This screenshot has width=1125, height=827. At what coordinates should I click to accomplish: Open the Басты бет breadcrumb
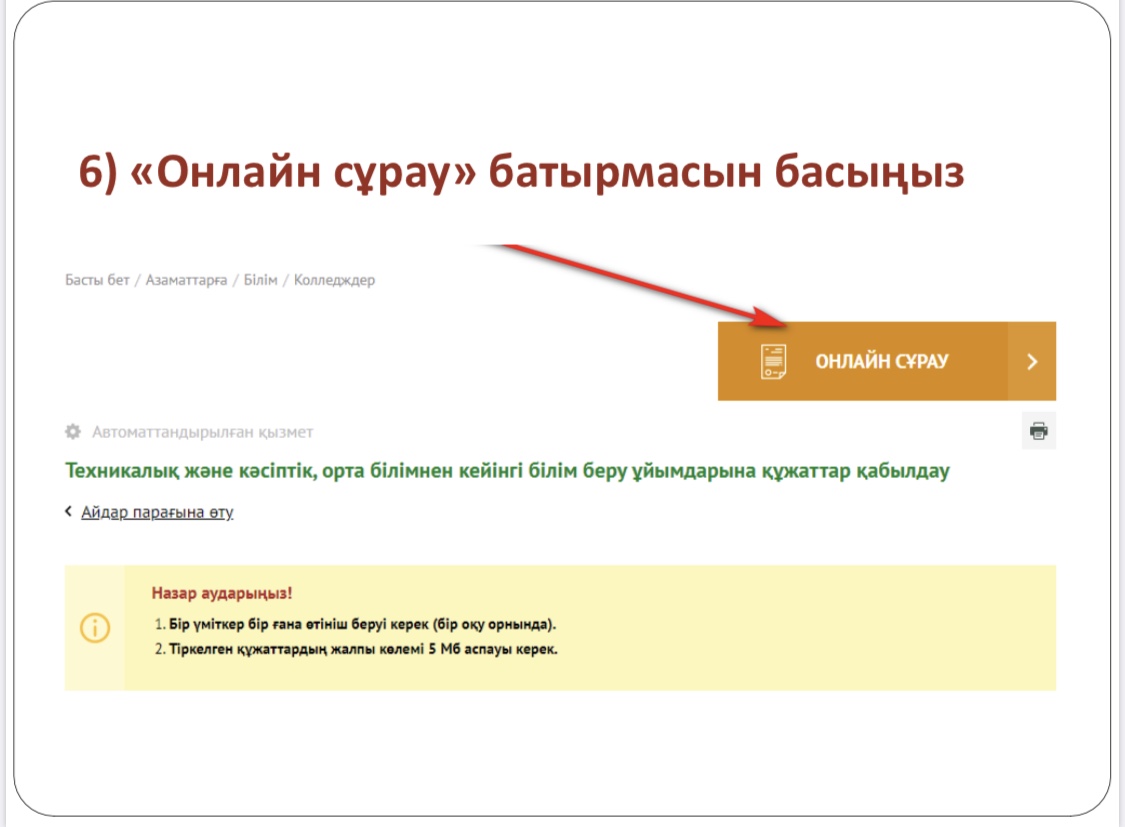[97, 280]
